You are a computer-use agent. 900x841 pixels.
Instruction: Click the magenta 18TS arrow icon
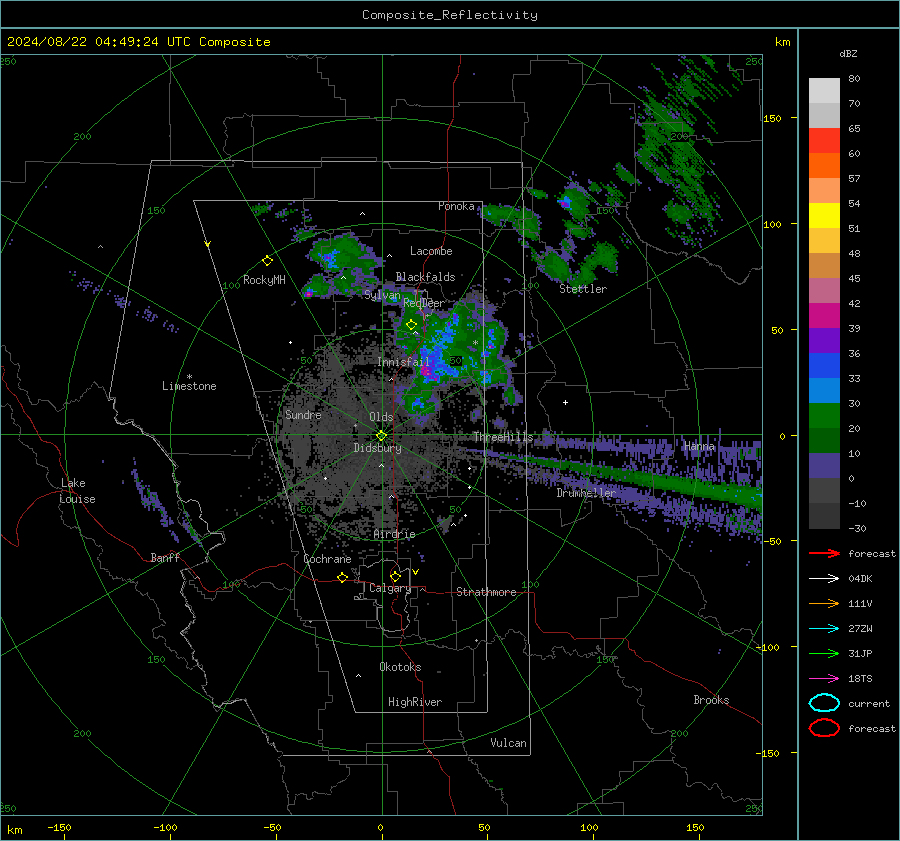(x=824, y=679)
